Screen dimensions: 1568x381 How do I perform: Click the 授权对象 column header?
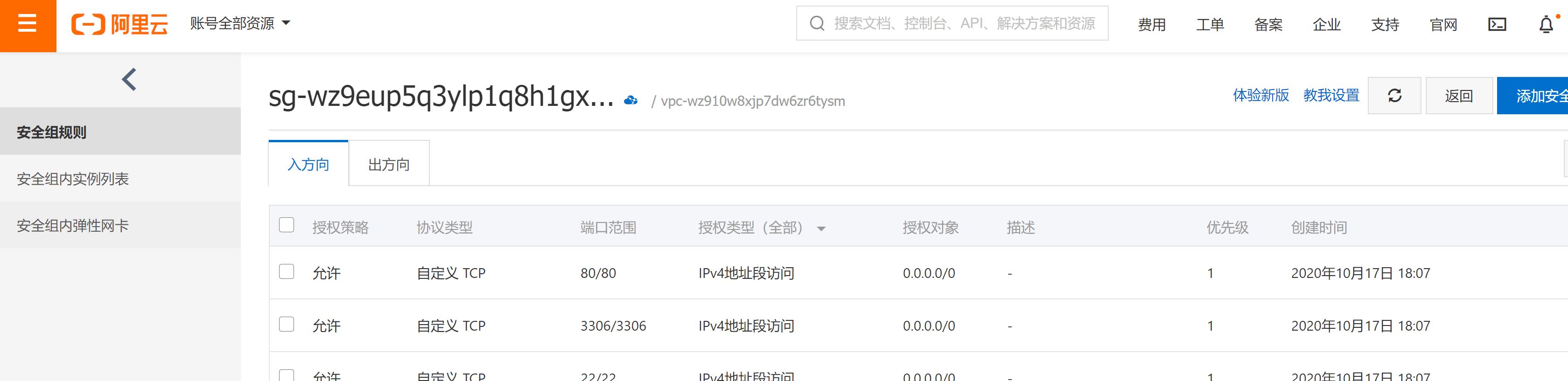[931, 228]
